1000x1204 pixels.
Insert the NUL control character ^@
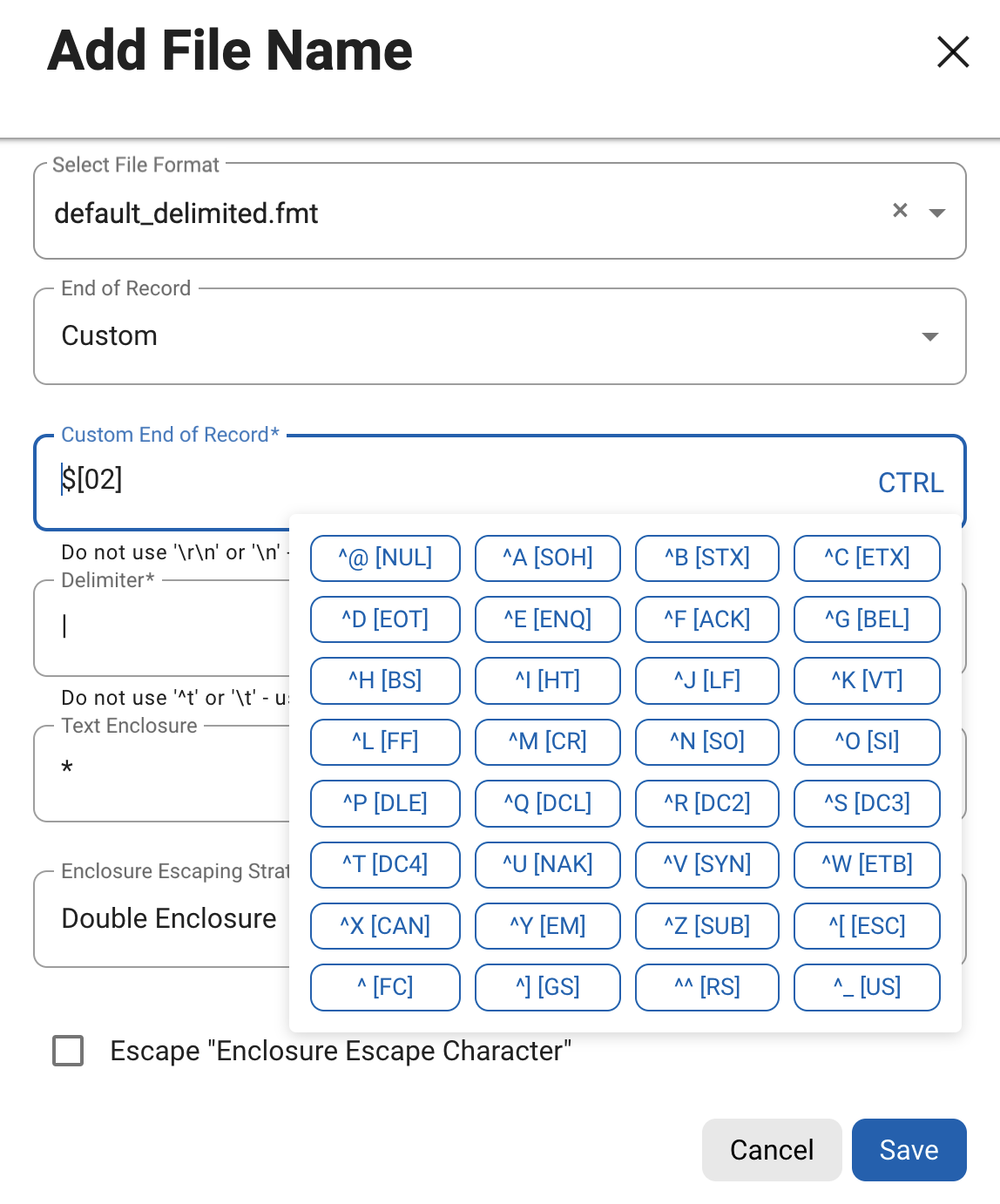click(384, 558)
